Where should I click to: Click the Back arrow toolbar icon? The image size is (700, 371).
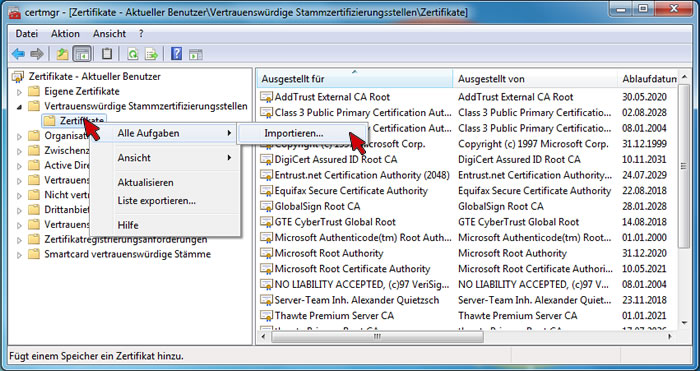click(x=18, y=54)
